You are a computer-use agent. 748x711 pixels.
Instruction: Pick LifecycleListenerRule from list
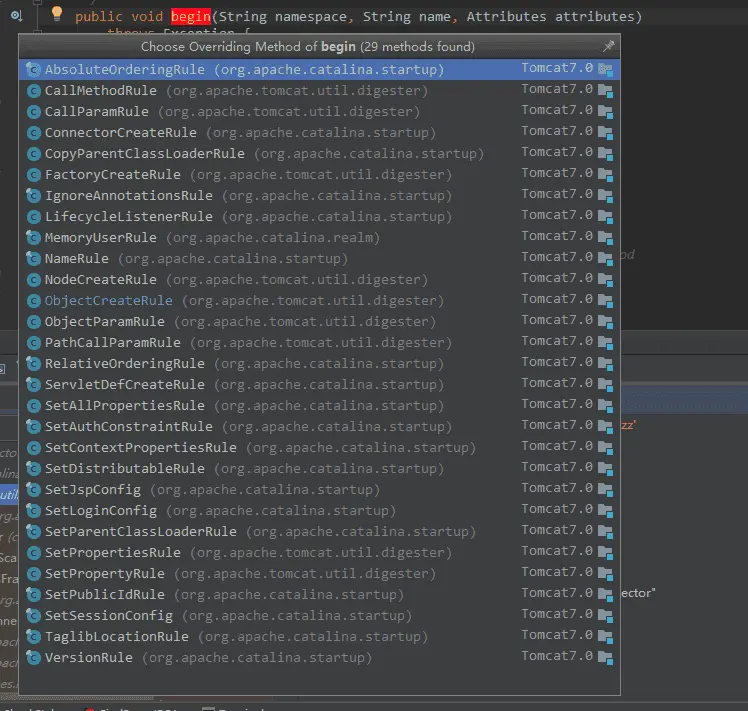pyautogui.click(x=319, y=216)
